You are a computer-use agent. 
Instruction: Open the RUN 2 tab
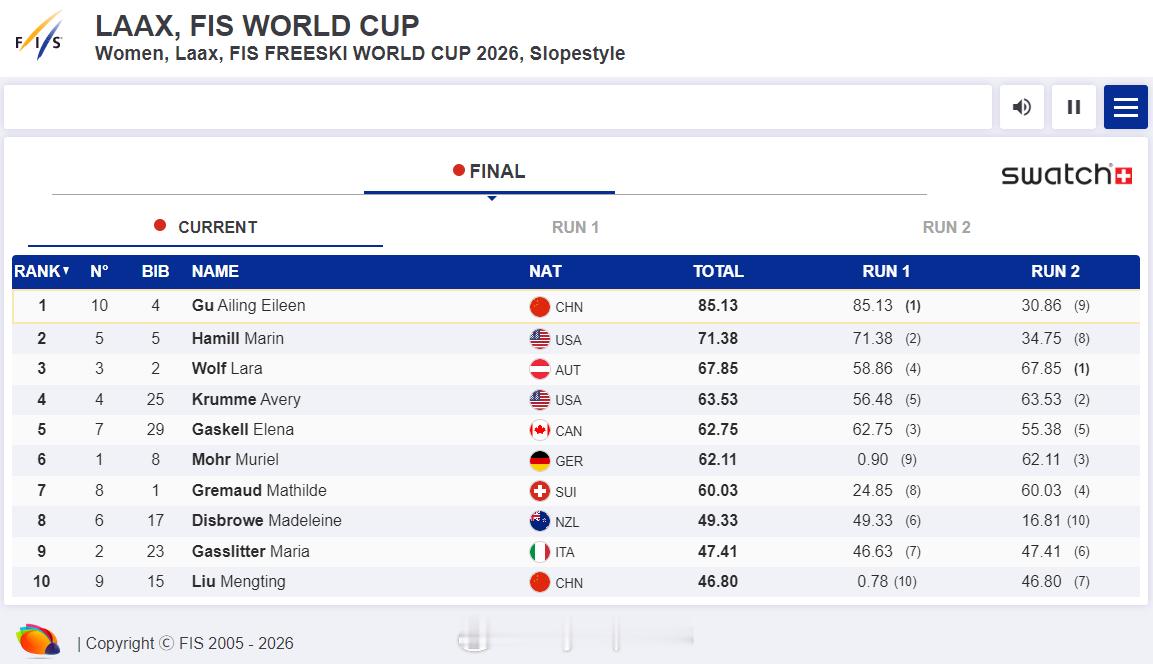(946, 227)
